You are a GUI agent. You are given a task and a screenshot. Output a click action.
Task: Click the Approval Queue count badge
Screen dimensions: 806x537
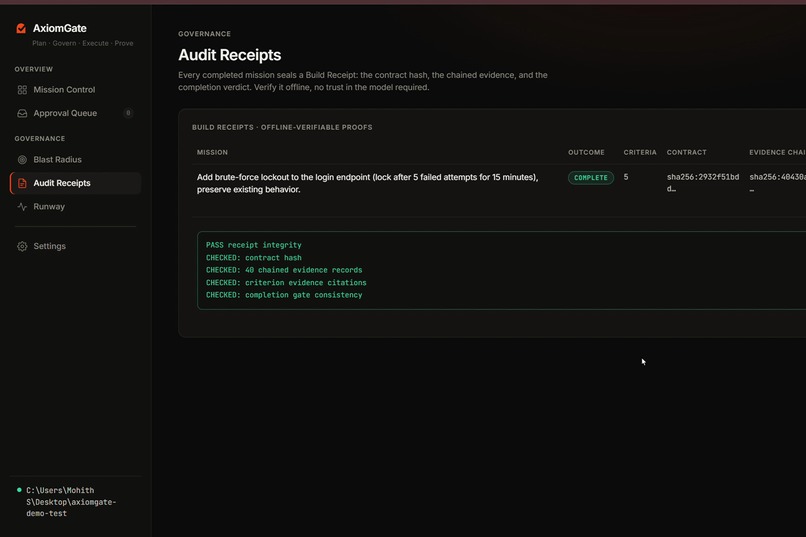tap(128, 113)
